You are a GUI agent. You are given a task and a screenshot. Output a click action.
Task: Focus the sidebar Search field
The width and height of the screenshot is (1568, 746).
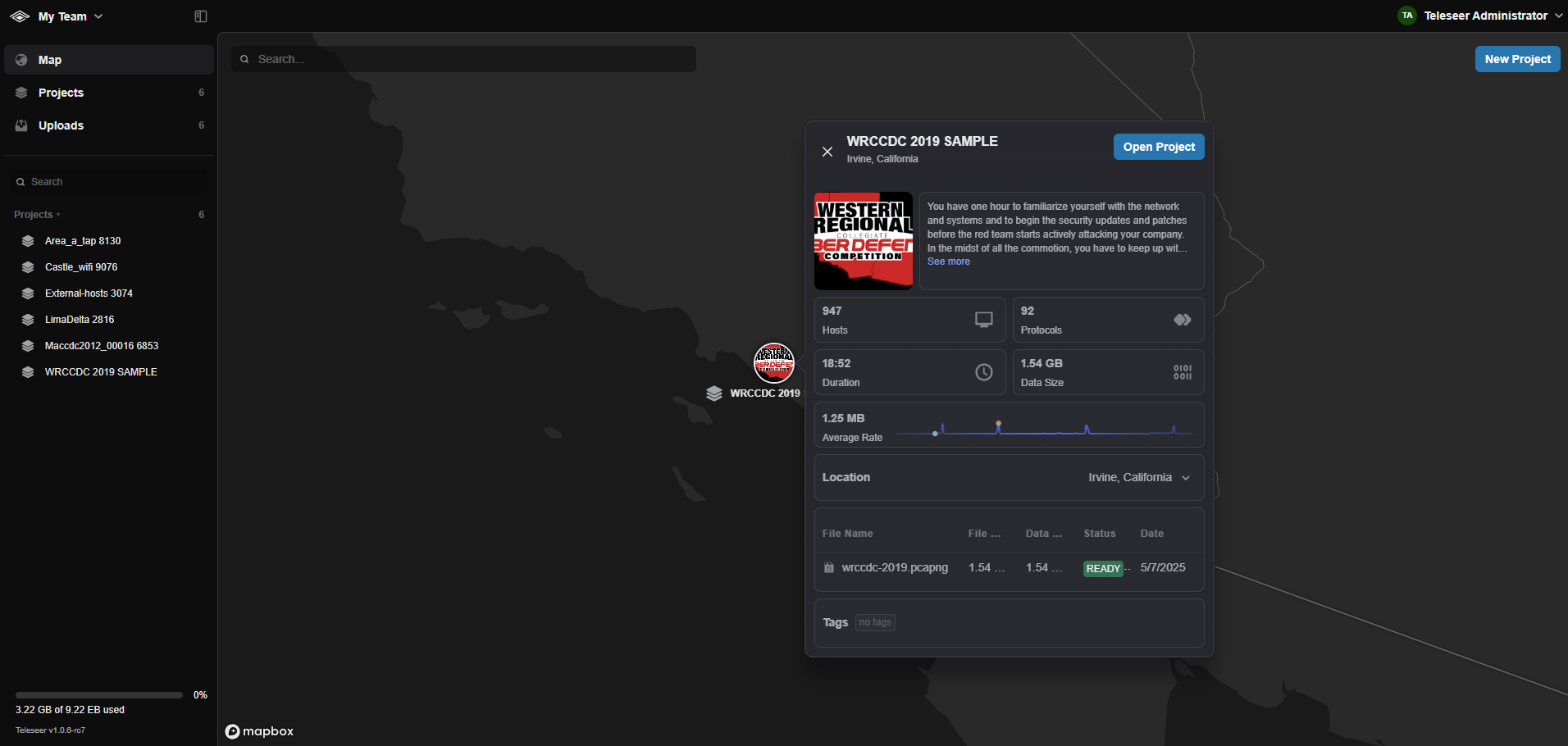[109, 182]
